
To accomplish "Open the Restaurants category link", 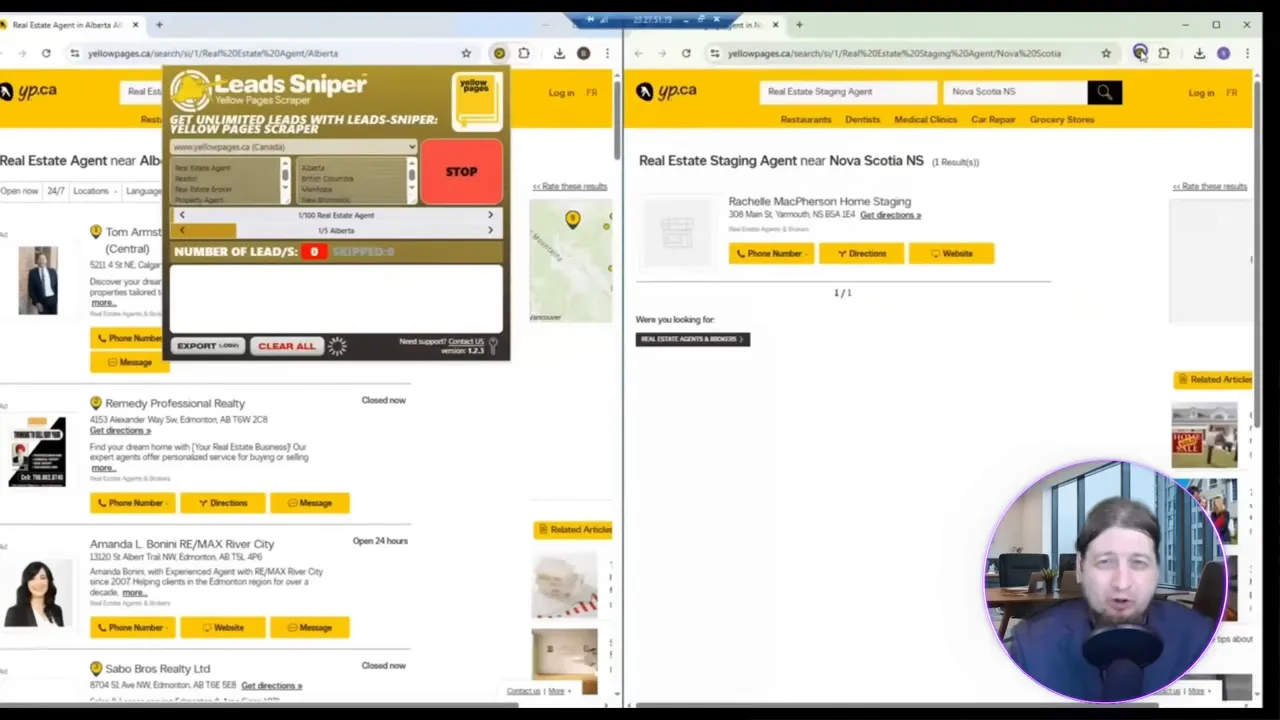I will click(x=806, y=120).
